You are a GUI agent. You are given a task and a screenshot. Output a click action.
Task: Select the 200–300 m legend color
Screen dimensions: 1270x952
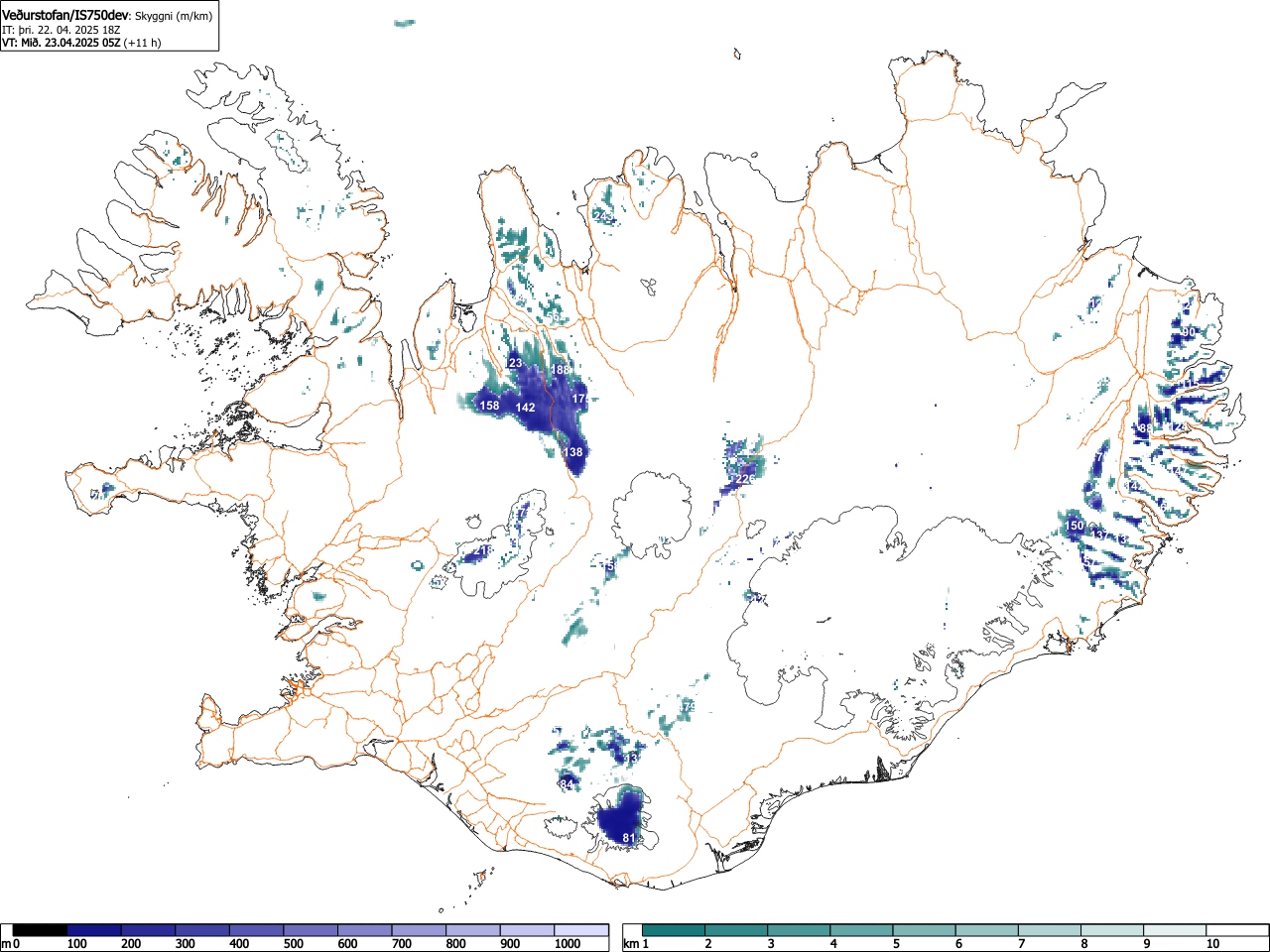click(149, 930)
